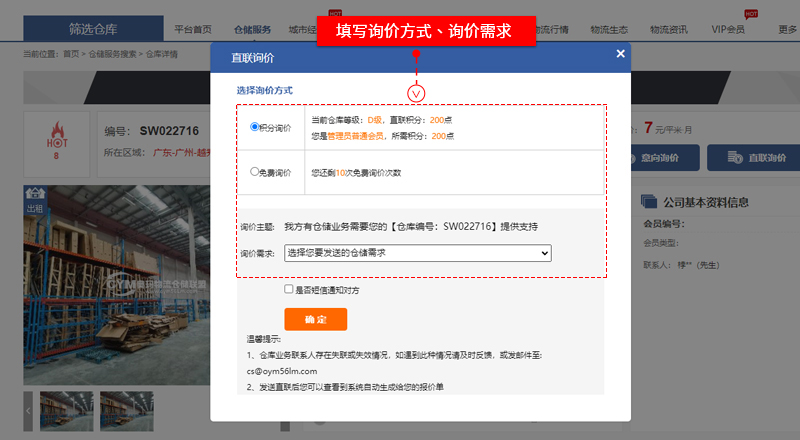This screenshot has height=440, width=800.
Task: Open the 仓储服务 nav tab
Action: (251, 29)
